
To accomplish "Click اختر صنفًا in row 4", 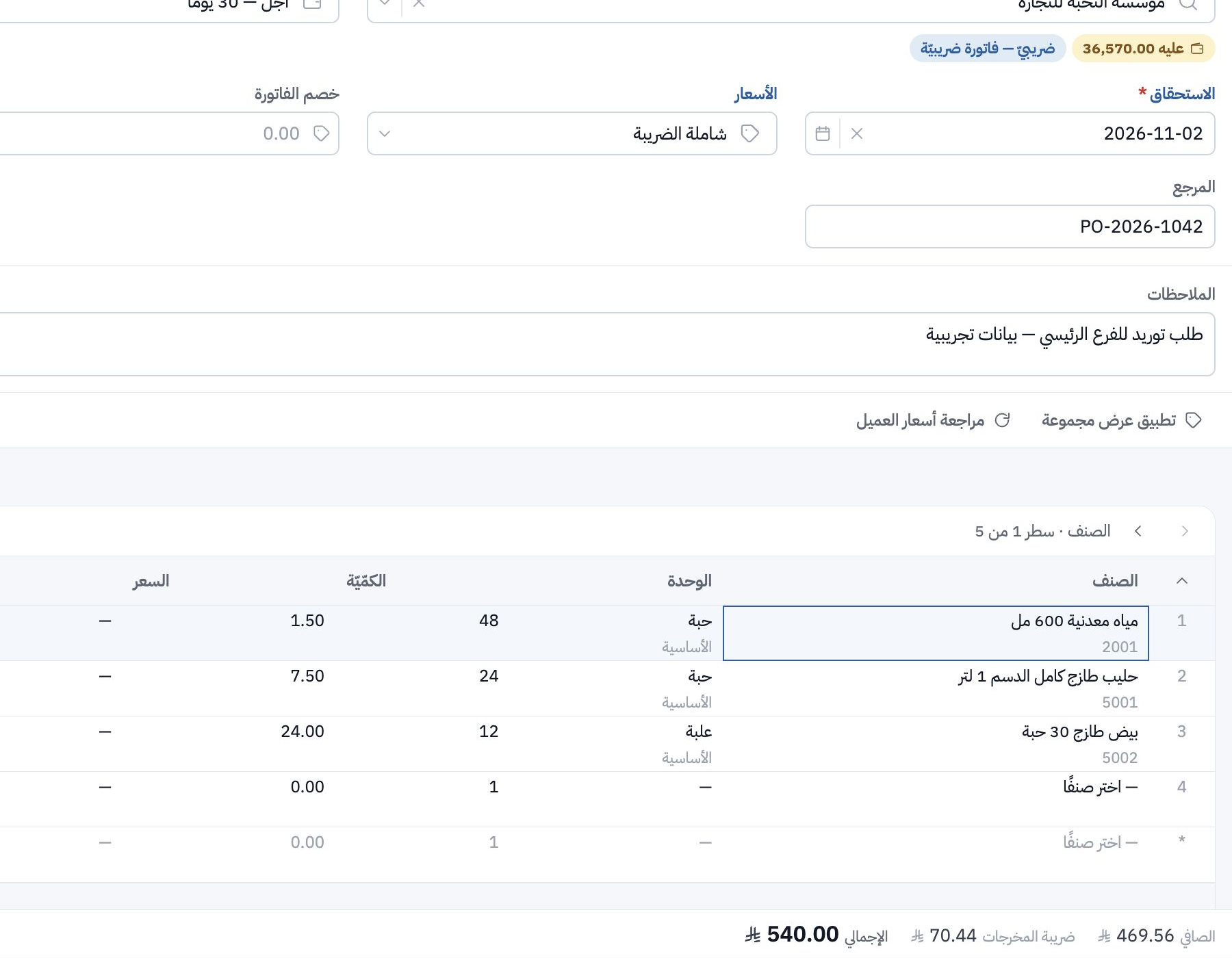I will [1100, 787].
